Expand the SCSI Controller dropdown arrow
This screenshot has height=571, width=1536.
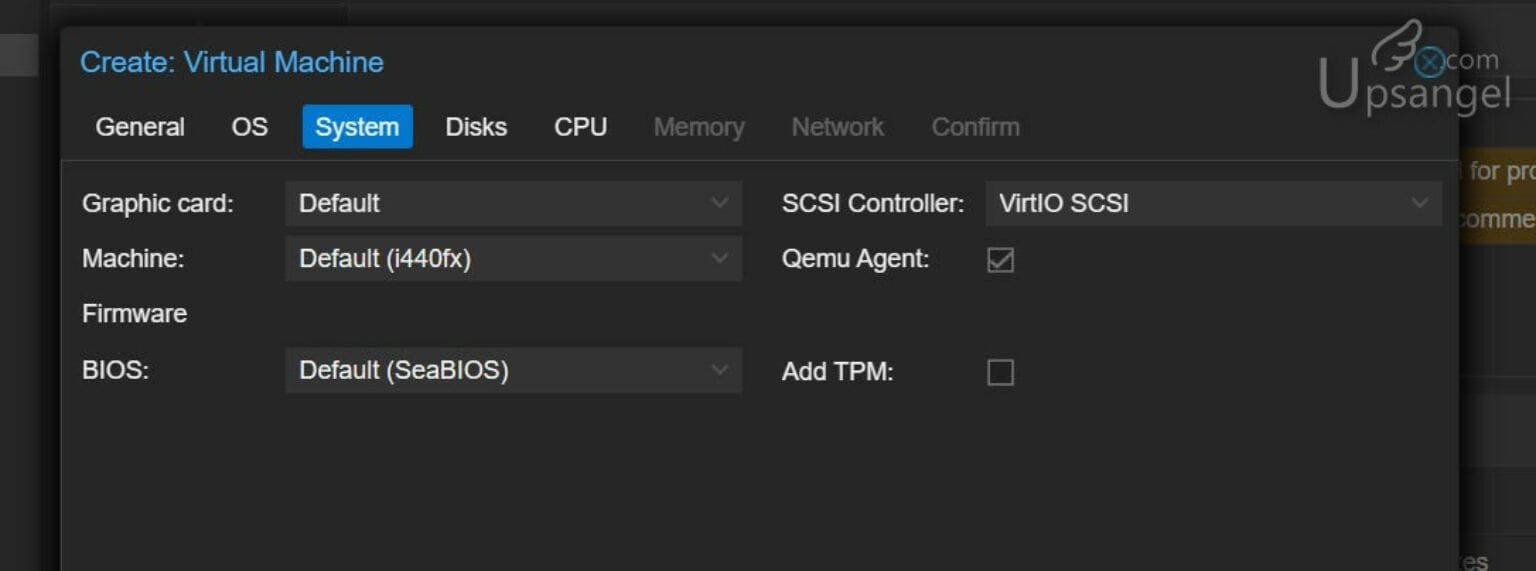(1419, 203)
